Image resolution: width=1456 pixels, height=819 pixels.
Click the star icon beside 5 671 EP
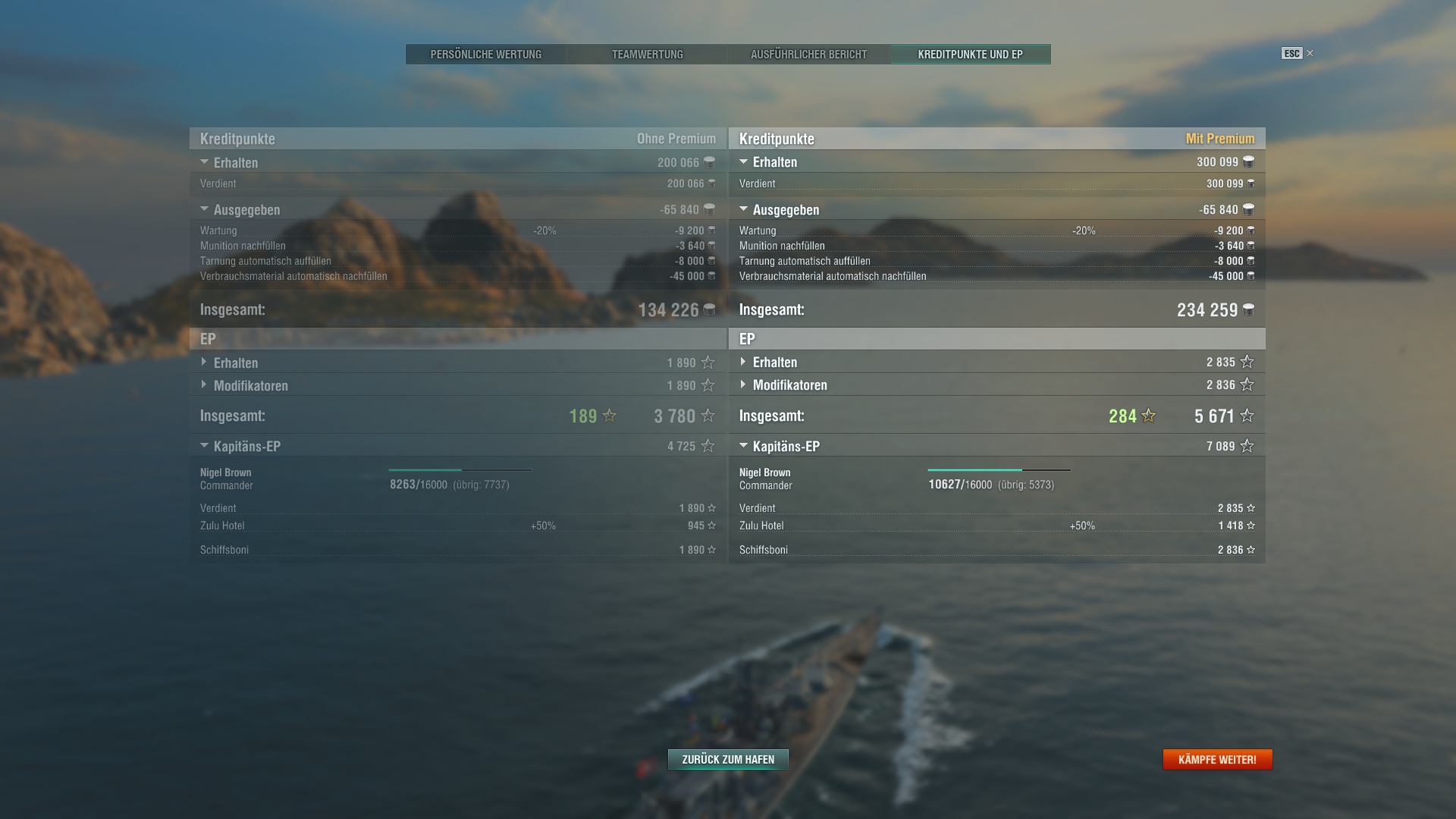[x=1247, y=416]
